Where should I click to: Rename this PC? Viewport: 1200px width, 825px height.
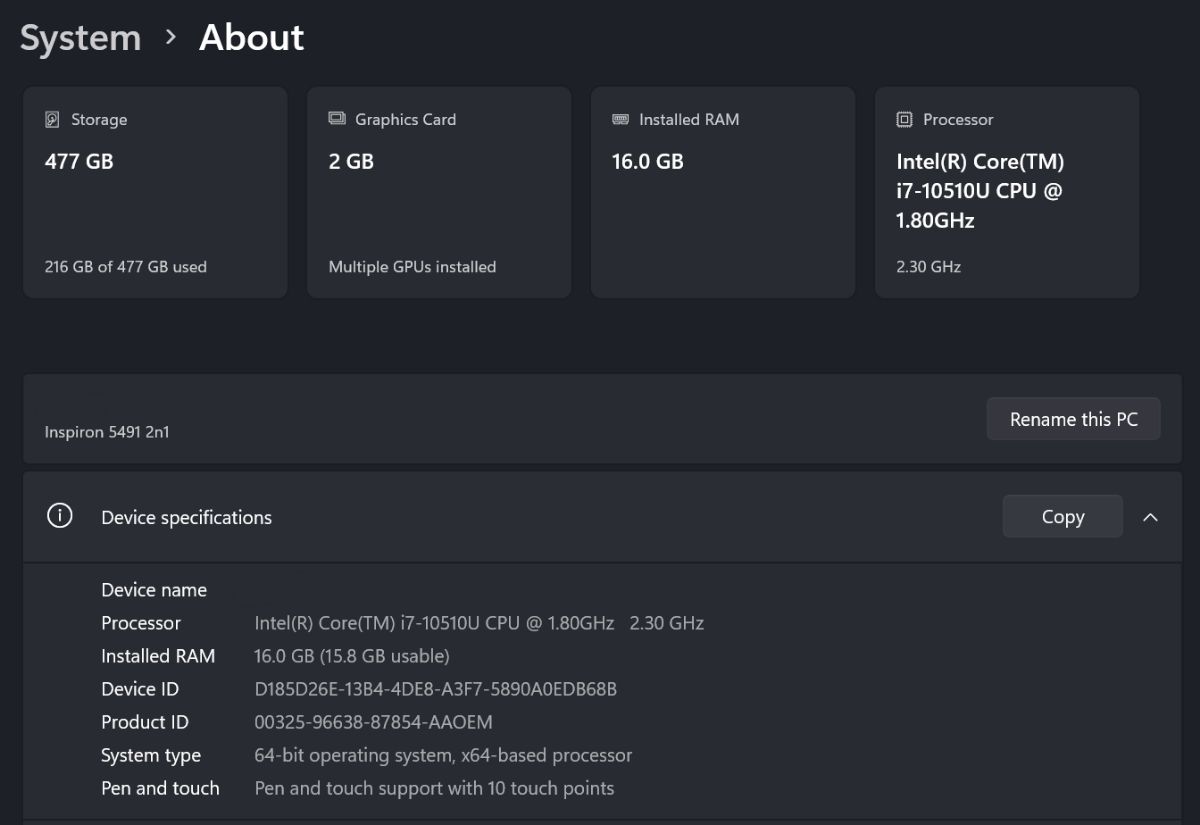1074,419
